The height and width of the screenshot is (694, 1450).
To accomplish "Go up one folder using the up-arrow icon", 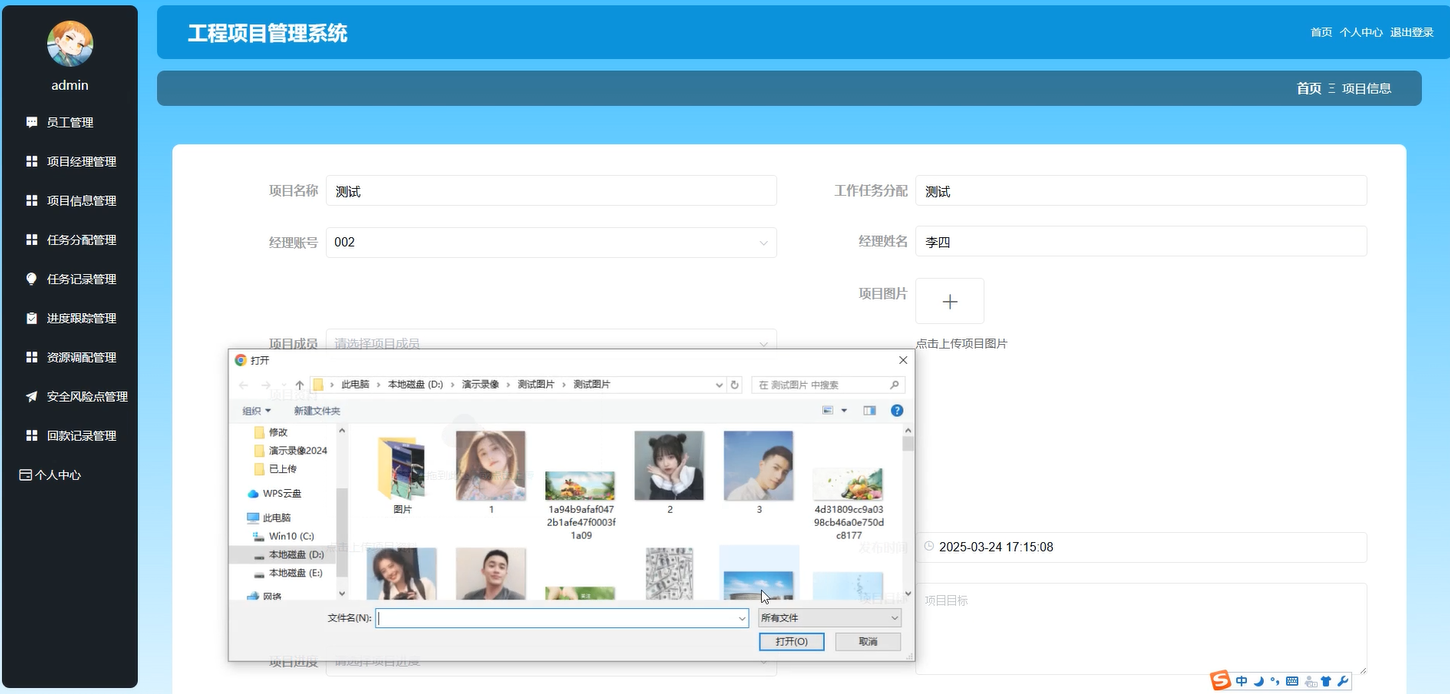I will coord(299,383).
